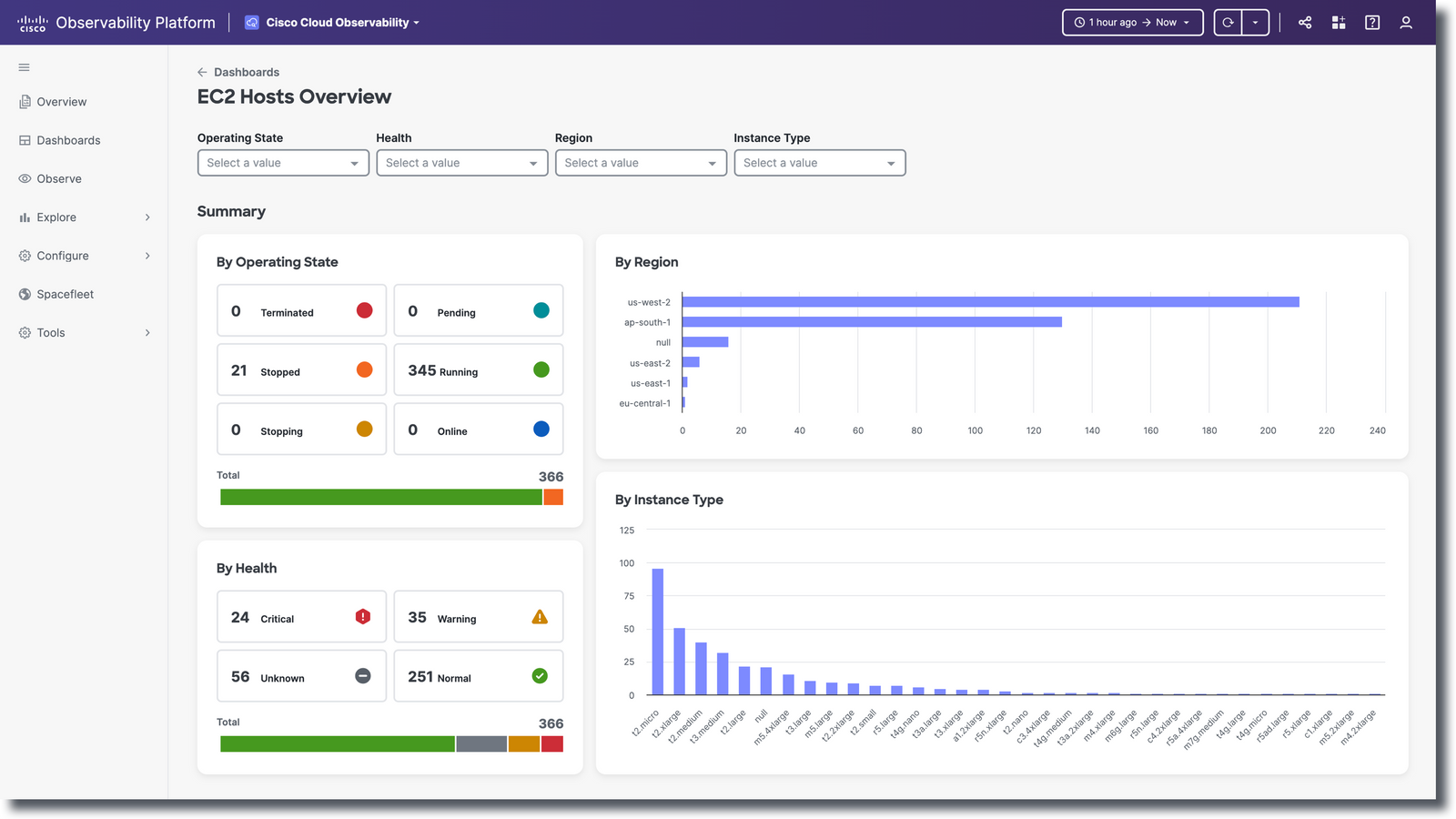Click the share icon in the top bar

coord(1304,23)
